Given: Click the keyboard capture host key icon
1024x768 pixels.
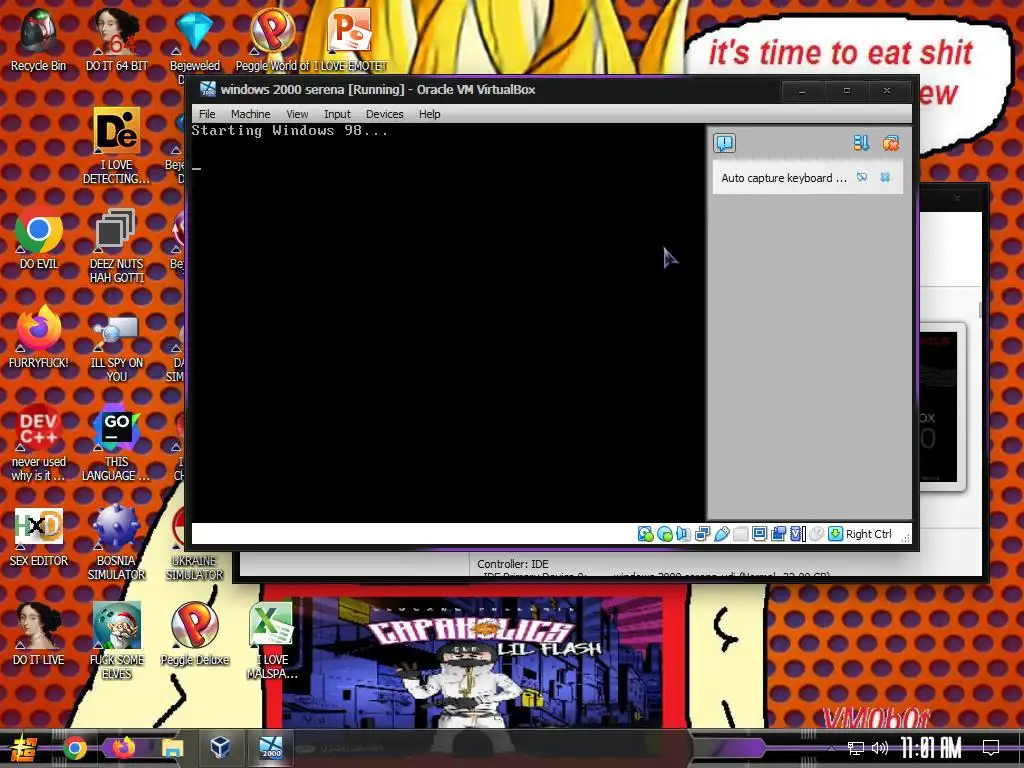Looking at the screenshot, I should (835, 534).
